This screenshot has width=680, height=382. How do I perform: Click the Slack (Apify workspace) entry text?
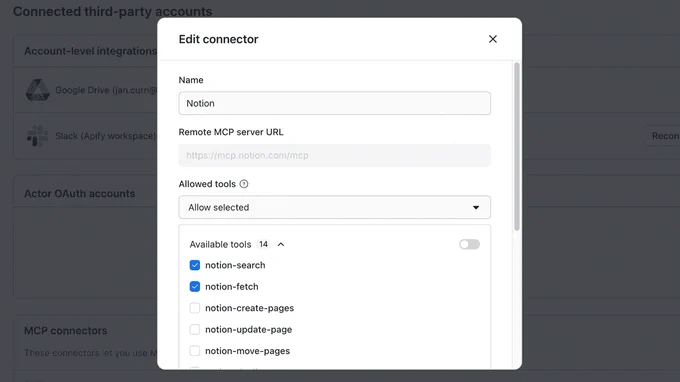pyautogui.click(x=105, y=136)
